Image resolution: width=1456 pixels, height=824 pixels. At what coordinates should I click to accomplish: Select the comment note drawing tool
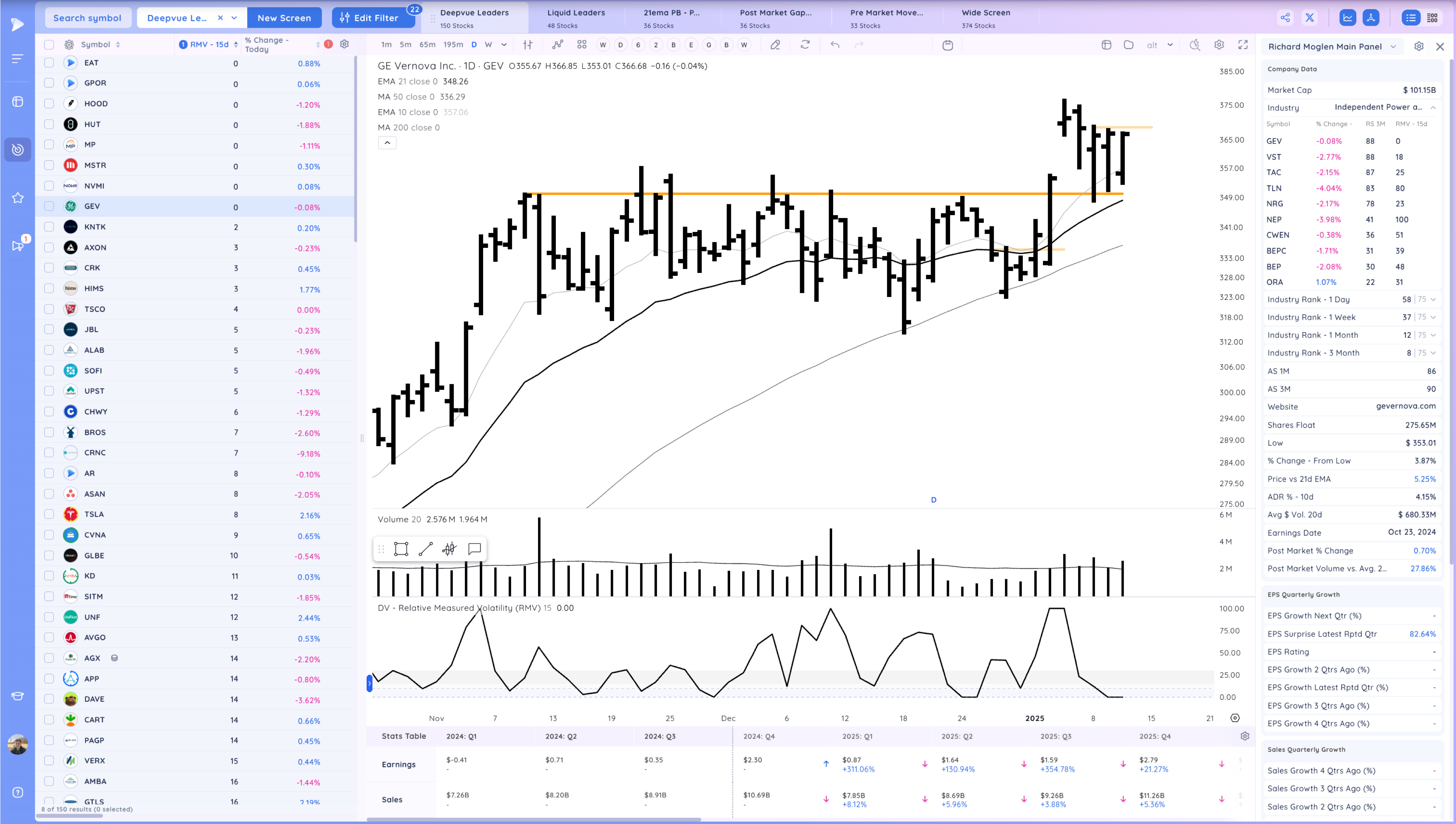point(475,549)
